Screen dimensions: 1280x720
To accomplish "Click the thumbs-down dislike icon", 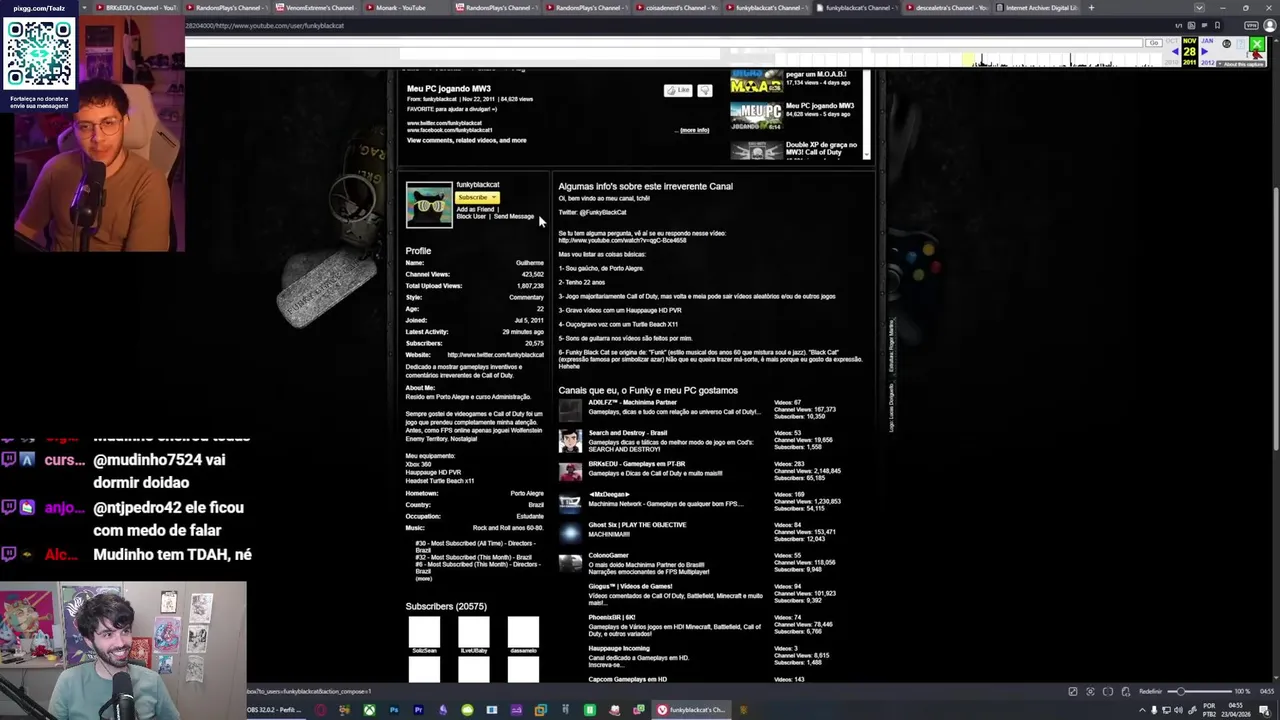I will click(x=705, y=90).
